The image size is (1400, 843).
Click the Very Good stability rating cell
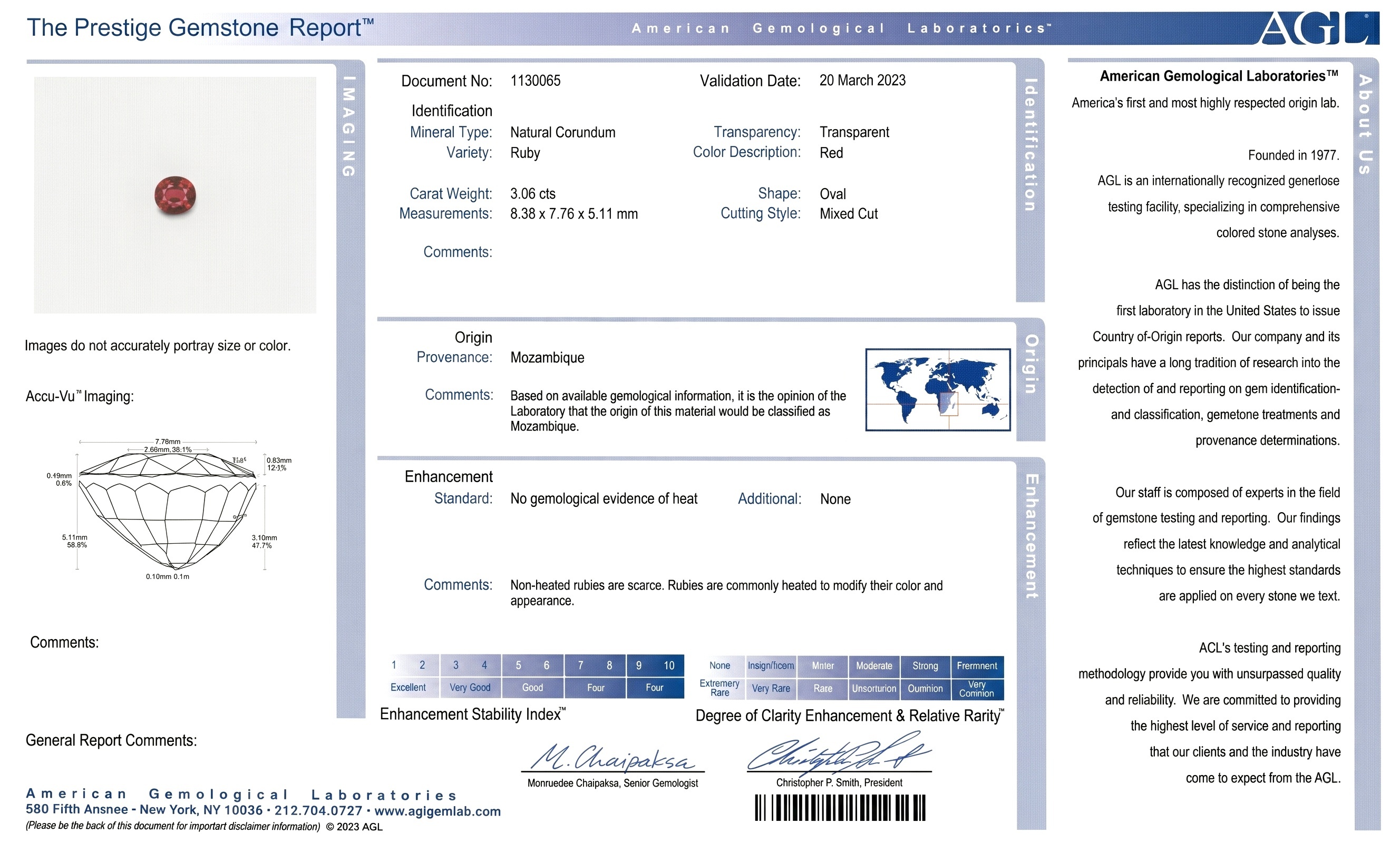[x=470, y=688]
